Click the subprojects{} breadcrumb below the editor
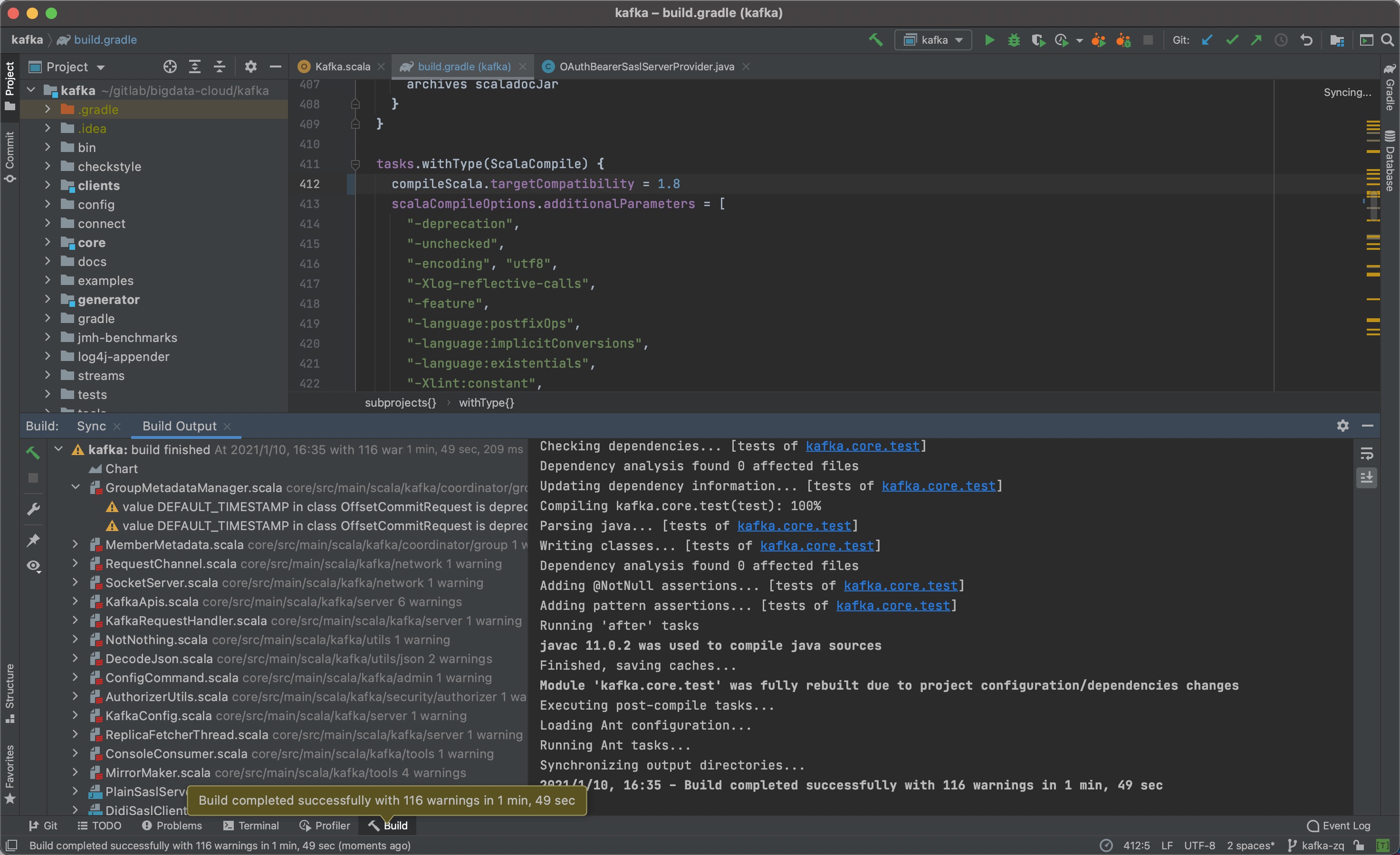1400x855 pixels. (x=400, y=403)
